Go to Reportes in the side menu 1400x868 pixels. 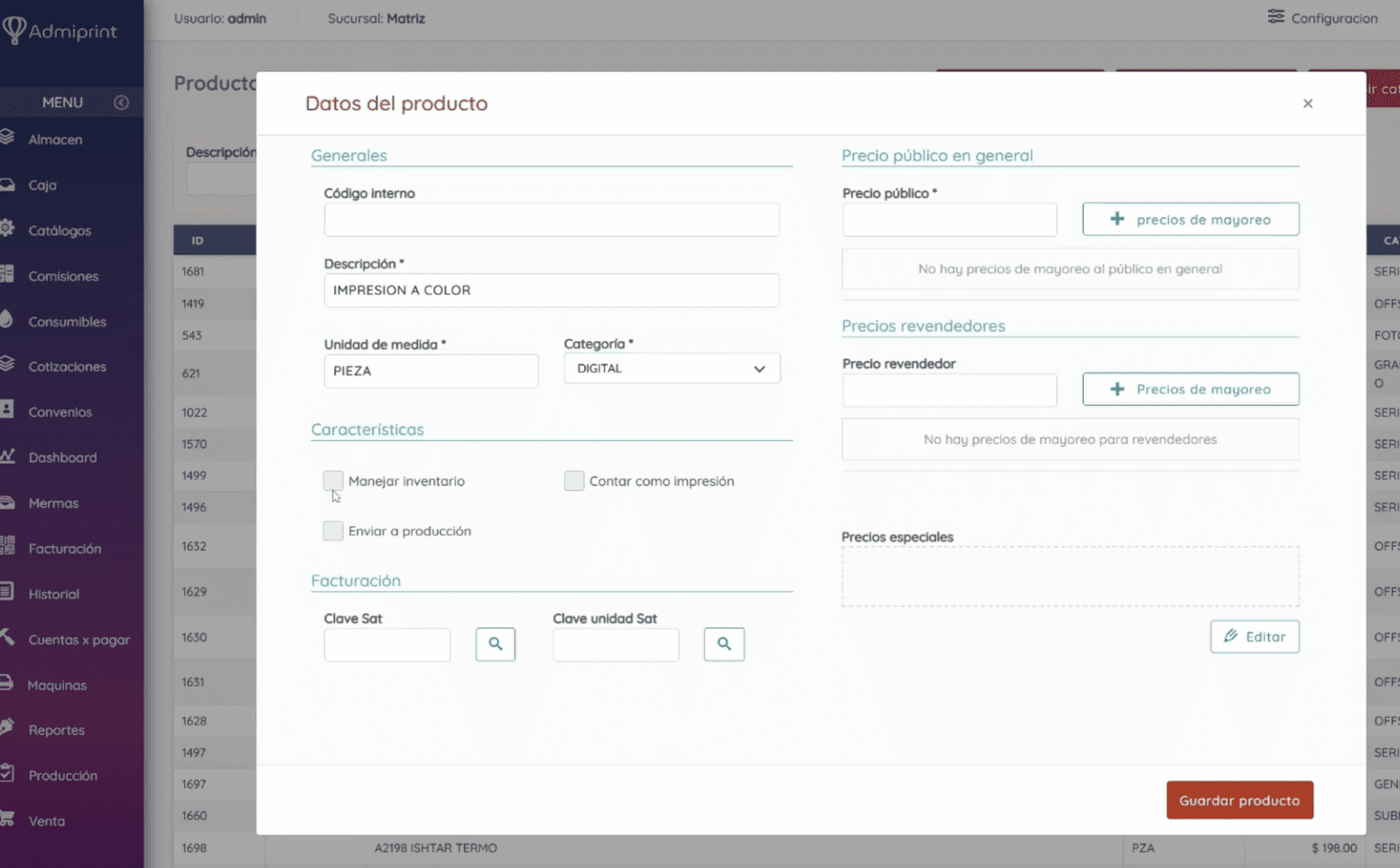click(x=56, y=730)
